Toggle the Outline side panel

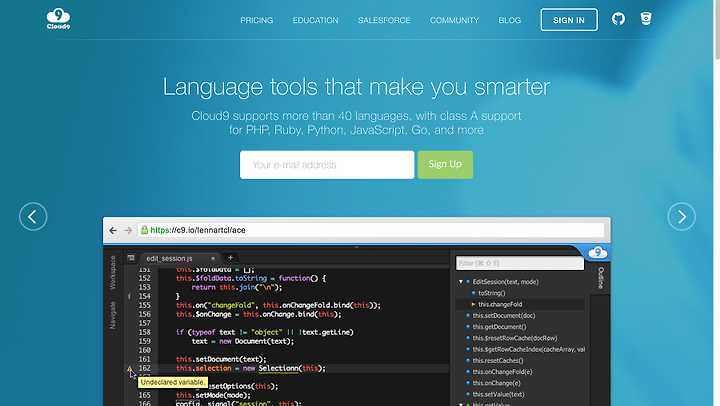[600, 278]
